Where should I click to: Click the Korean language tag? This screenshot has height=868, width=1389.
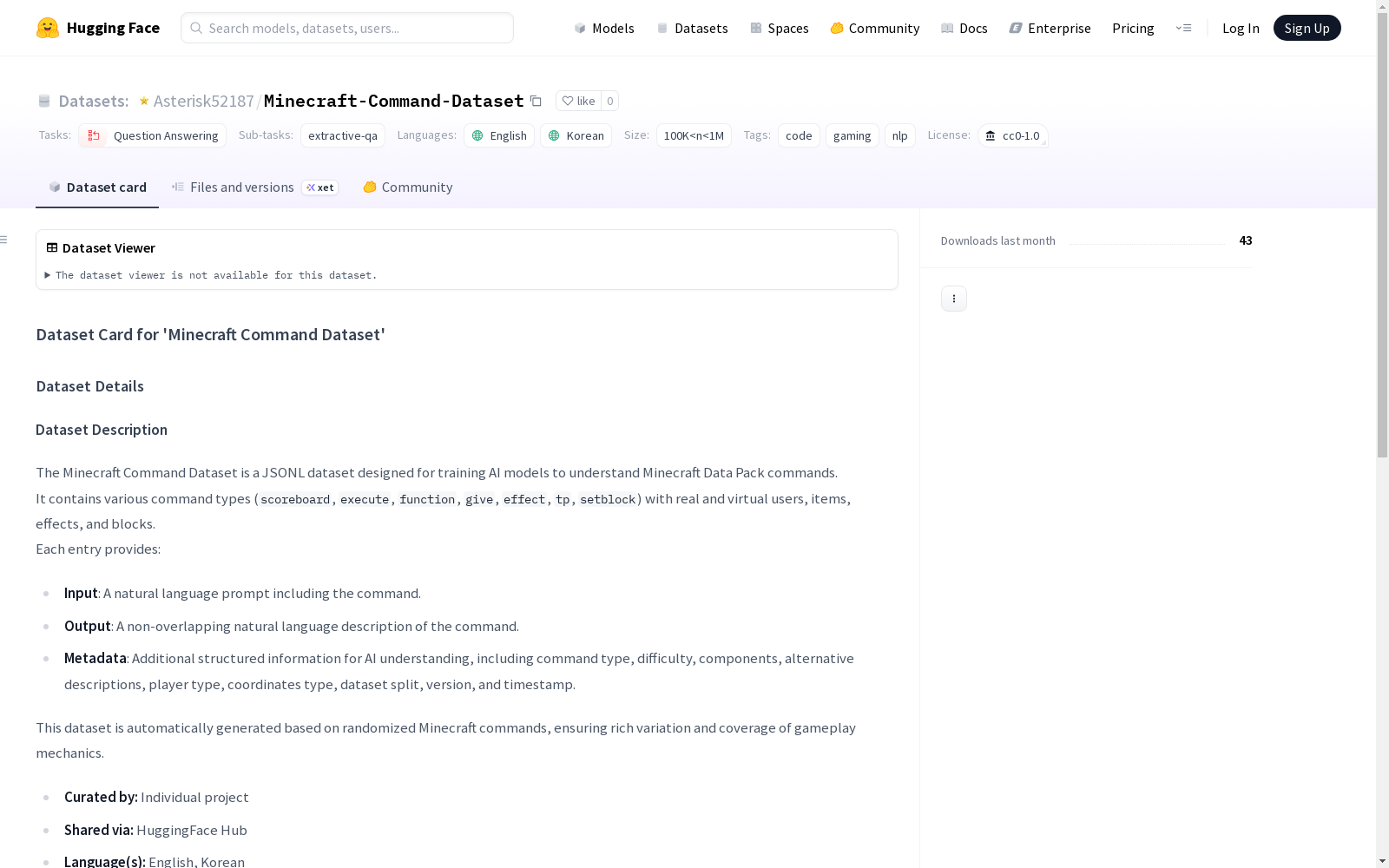click(576, 135)
